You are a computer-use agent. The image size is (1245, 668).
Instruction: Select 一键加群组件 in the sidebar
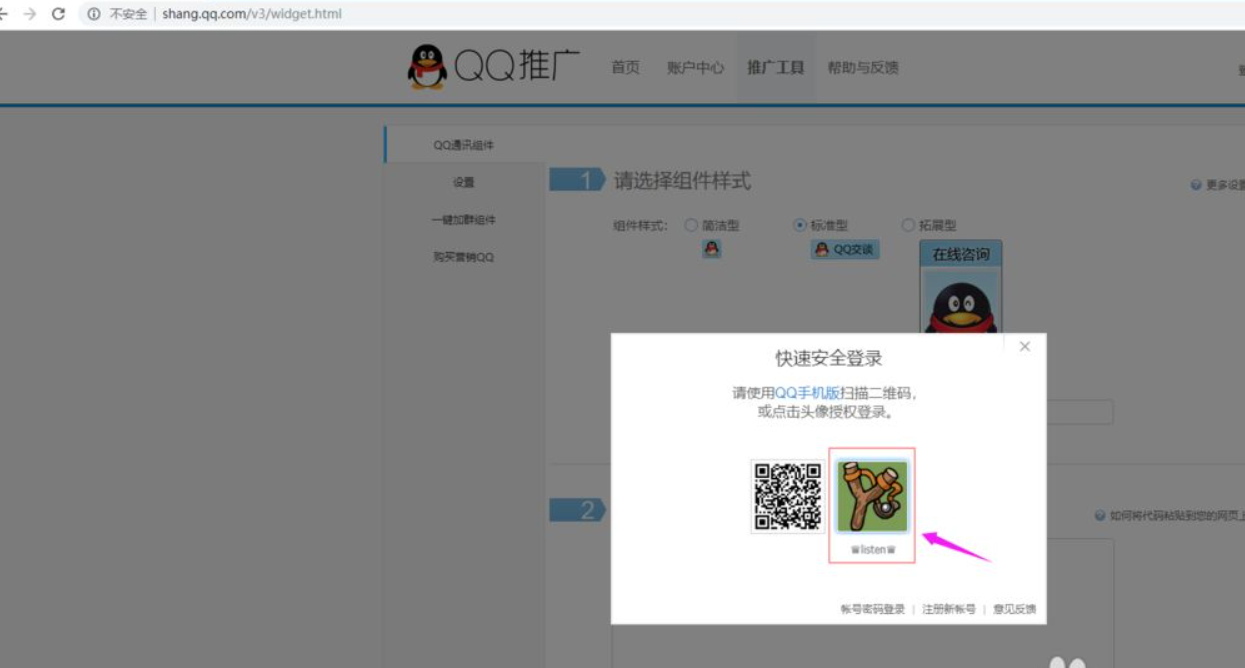coord(464,219)
